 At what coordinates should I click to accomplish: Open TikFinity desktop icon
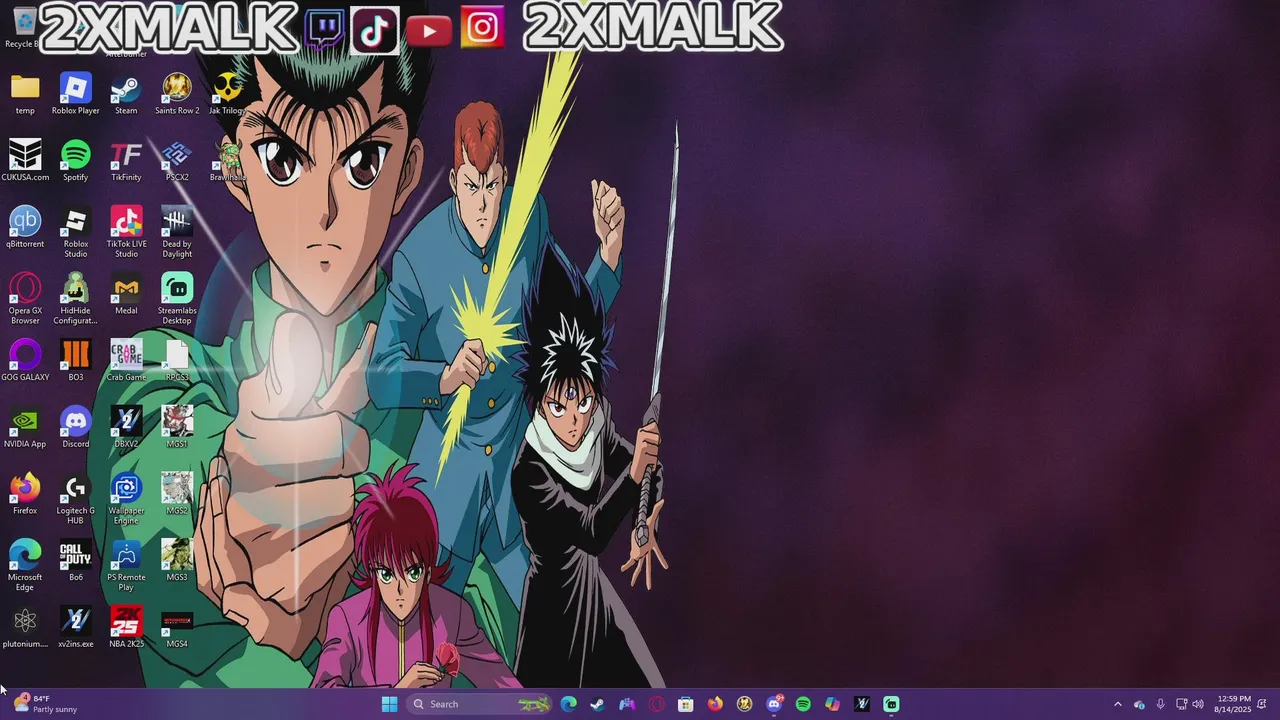126,161
